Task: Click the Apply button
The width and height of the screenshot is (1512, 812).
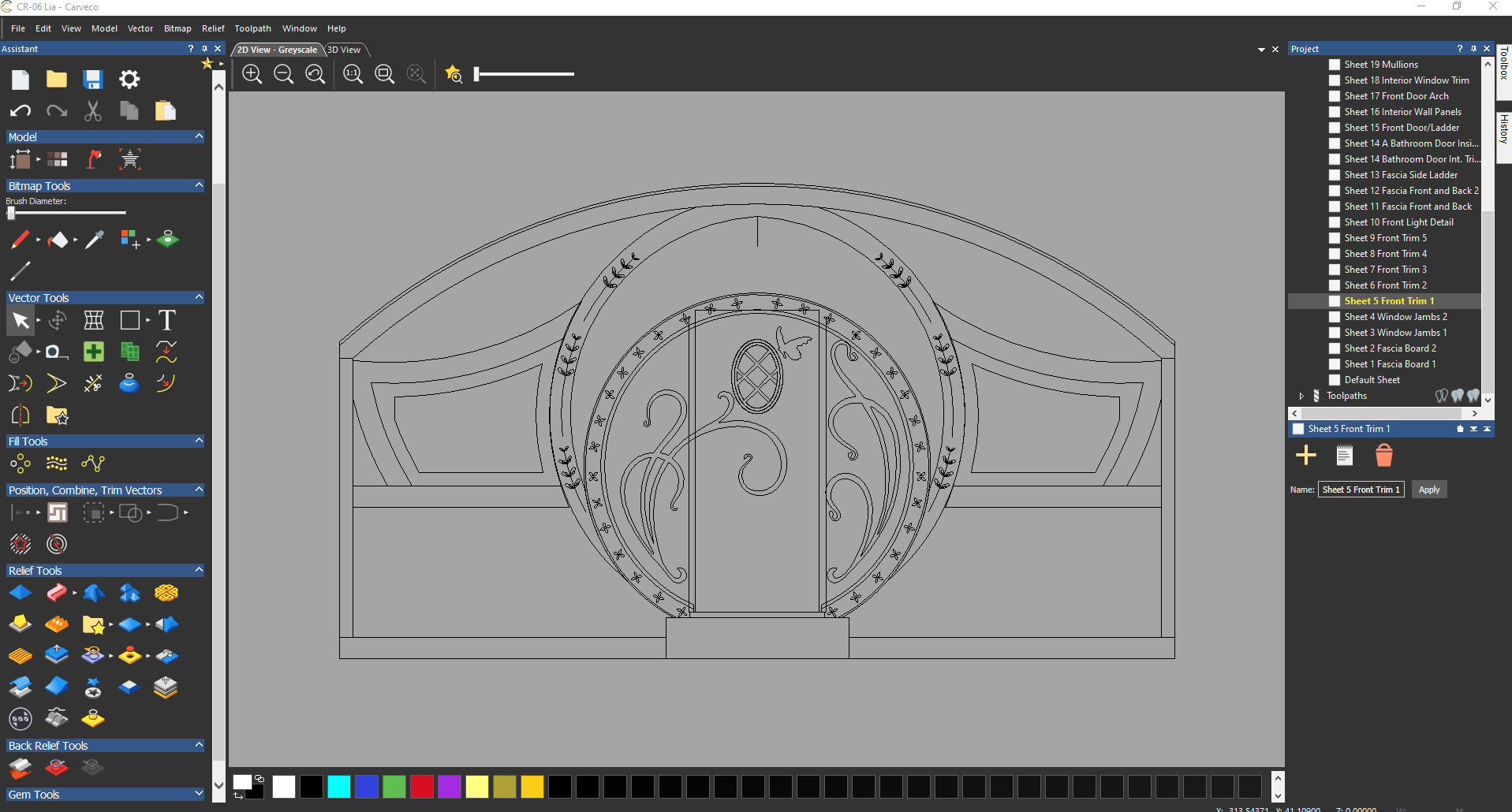Action: pos(1428,490)
